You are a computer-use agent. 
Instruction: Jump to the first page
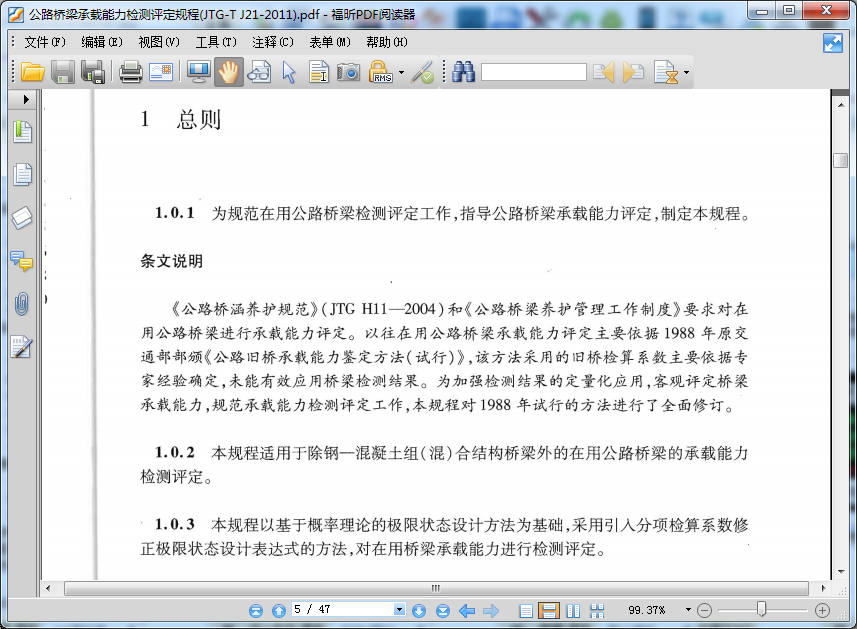pos(256,610)
